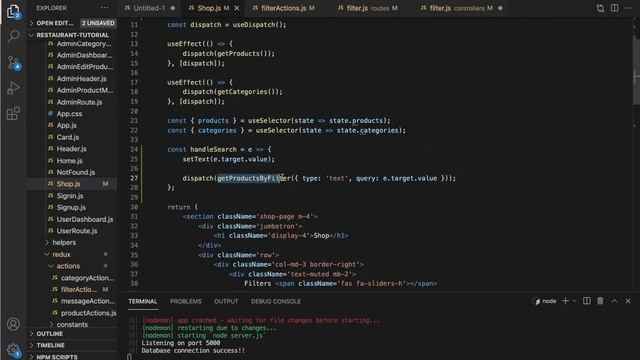
Task: Open NotFound.js in the explorer
Action: (76, 172)
